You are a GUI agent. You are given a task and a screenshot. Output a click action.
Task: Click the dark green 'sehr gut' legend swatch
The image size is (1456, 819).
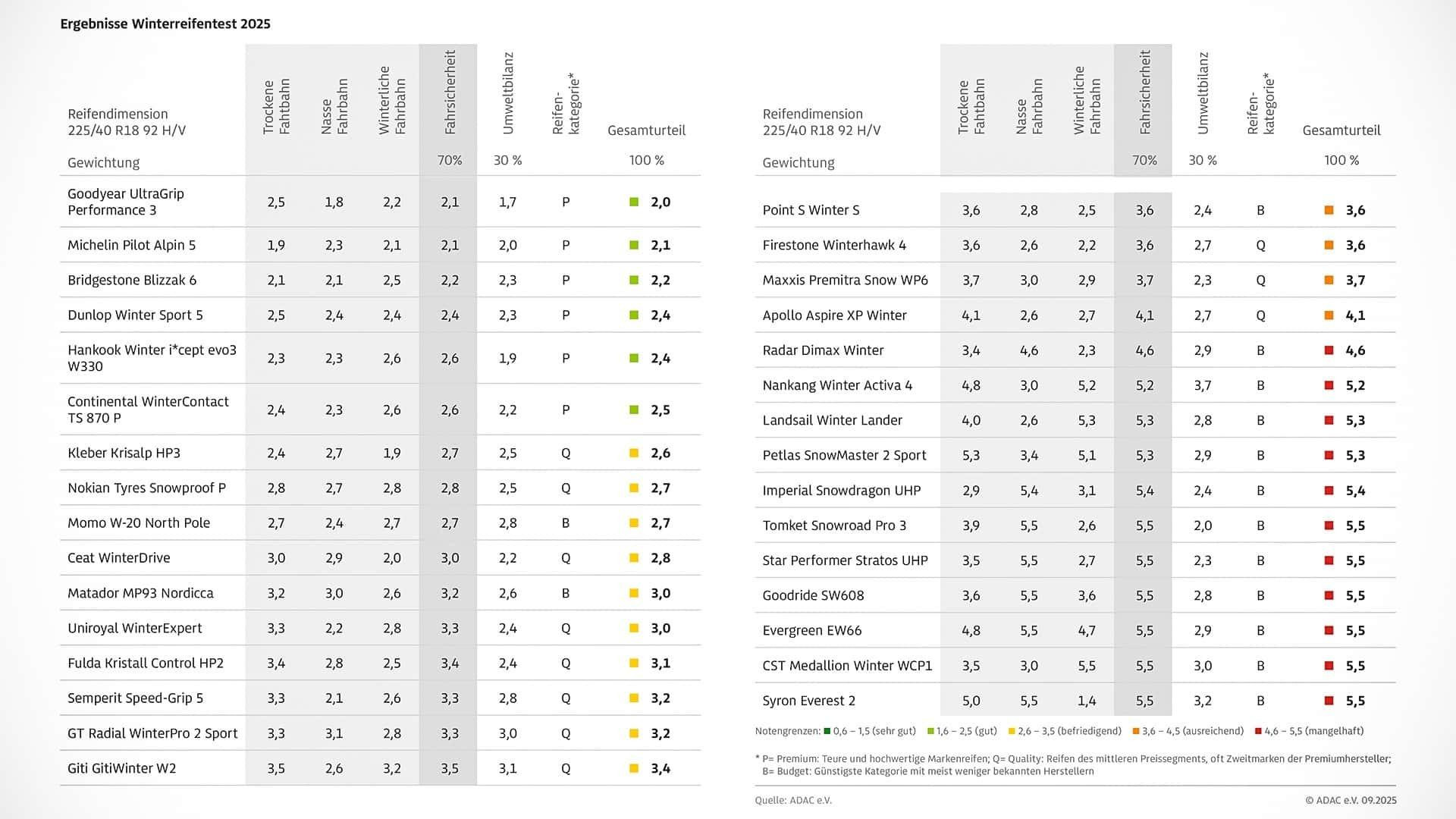pos(827,731)
